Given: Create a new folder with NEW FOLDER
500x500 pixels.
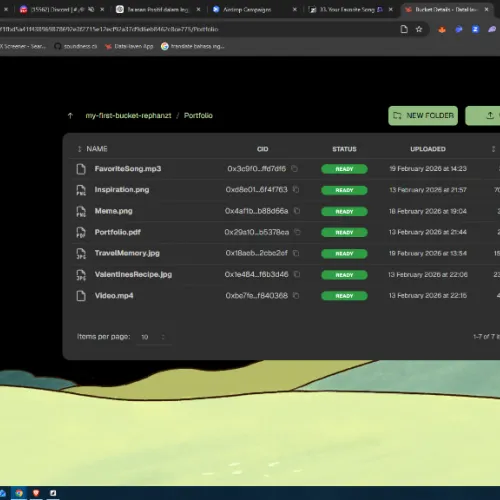Looking at the screenshot, I should tap(423, 116).
